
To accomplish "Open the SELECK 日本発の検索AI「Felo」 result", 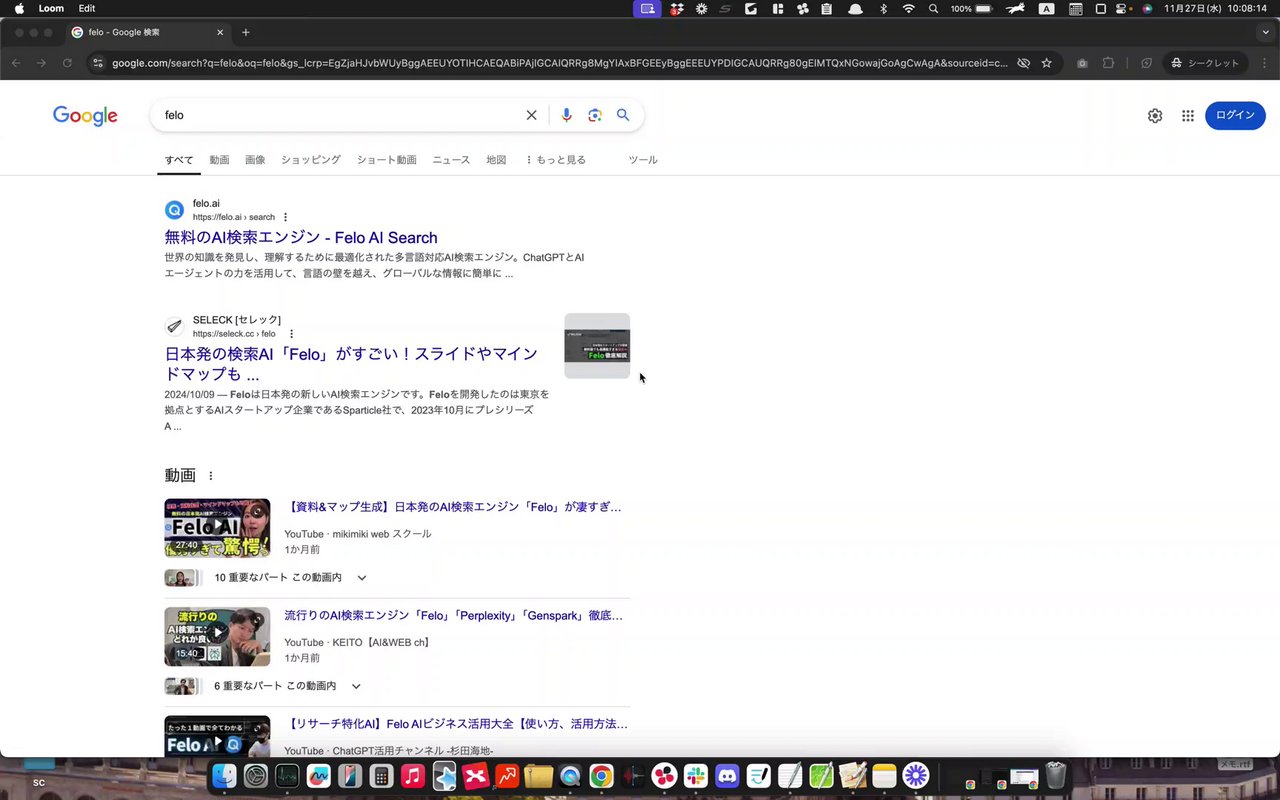I will coord(351,364).
